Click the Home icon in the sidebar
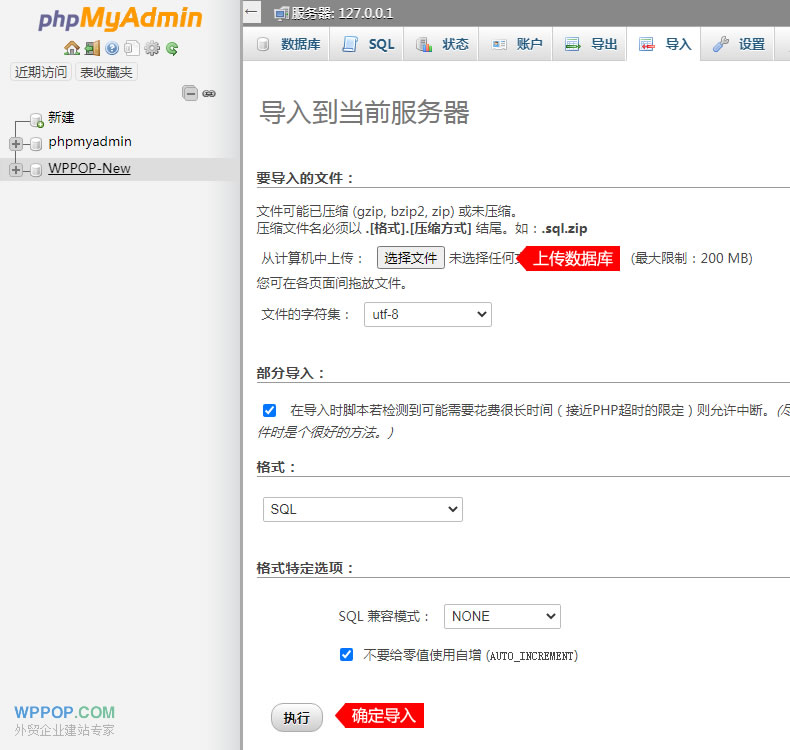The width and height of the screenshot is (790, 750). [71, 48]
